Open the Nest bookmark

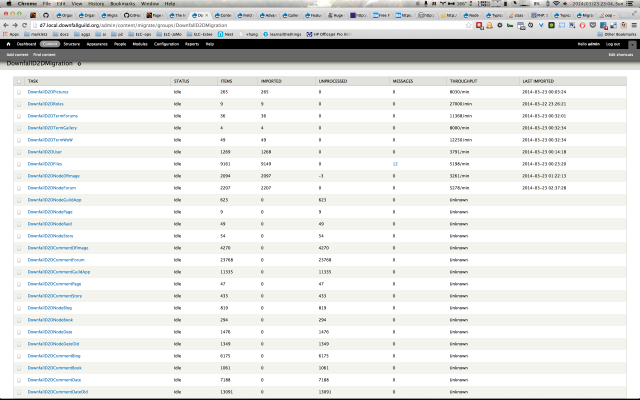pyautogui.click(x=225, y=34)
